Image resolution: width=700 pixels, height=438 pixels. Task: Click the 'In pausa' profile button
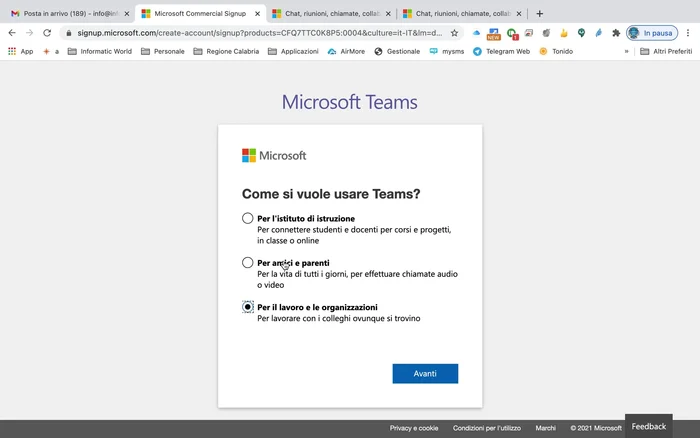(x=652, y=33)
